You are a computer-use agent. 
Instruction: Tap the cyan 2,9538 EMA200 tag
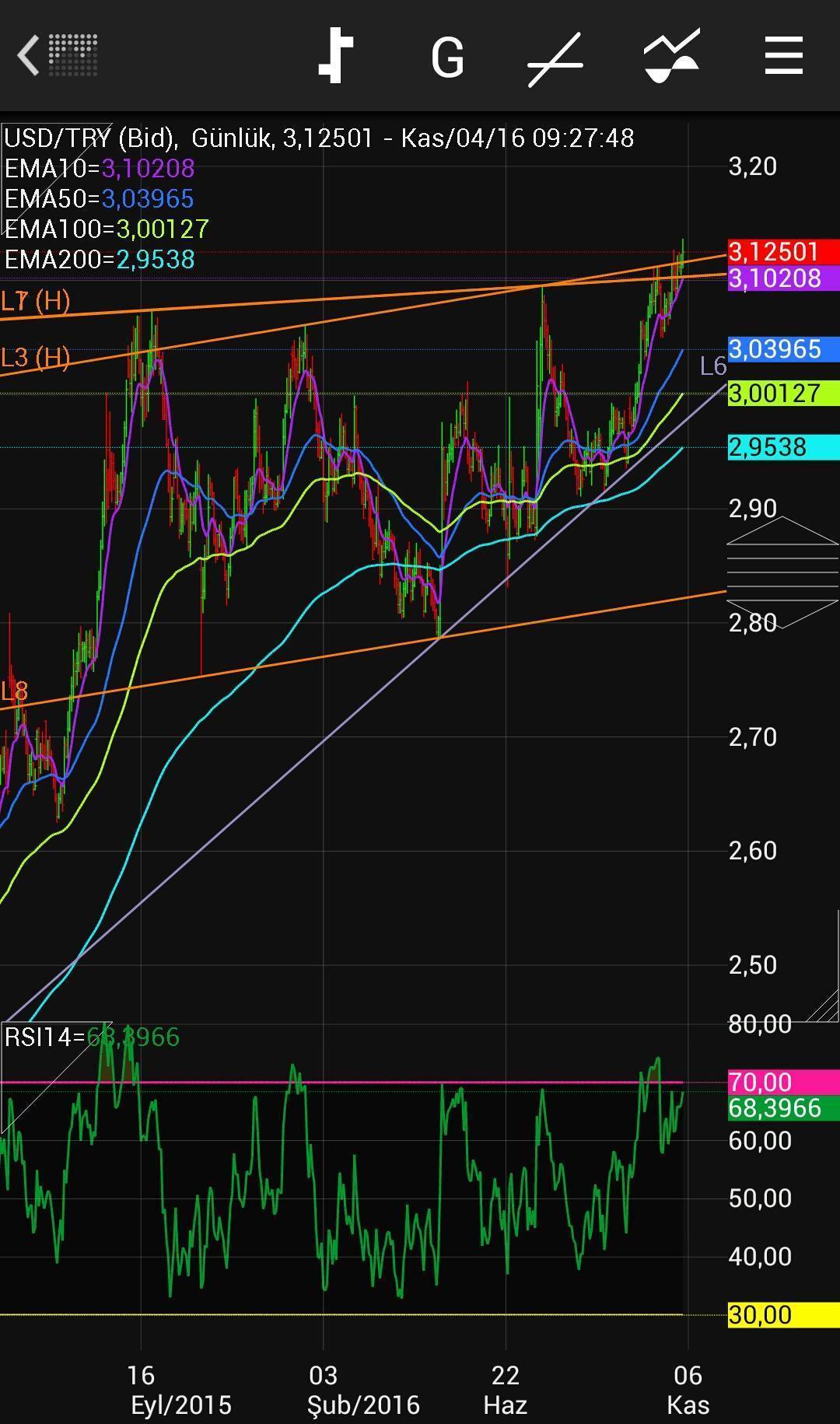(782, 447)
